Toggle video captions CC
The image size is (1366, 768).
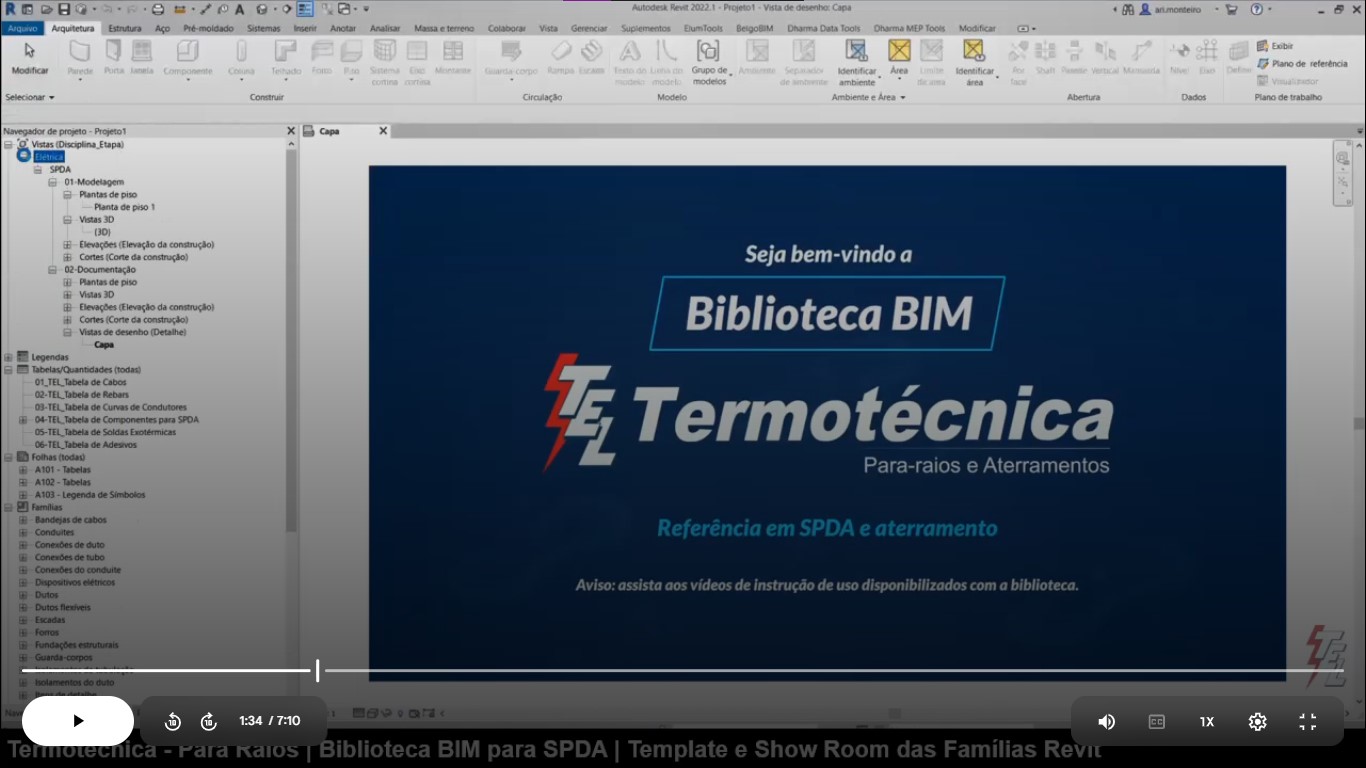[1157, 721]
